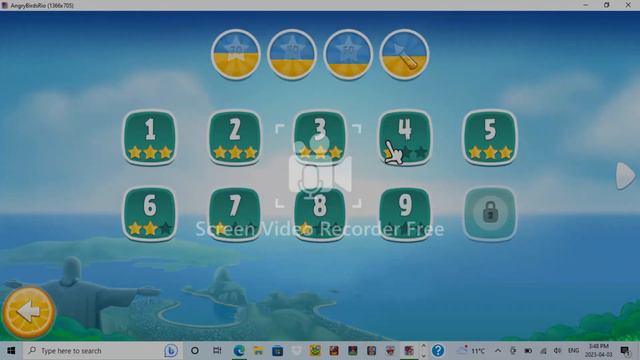This screenshot has height=360, width=640.
Task: Return with the orange back arrow
Action: pyautogui.click(x=29, y=312)
